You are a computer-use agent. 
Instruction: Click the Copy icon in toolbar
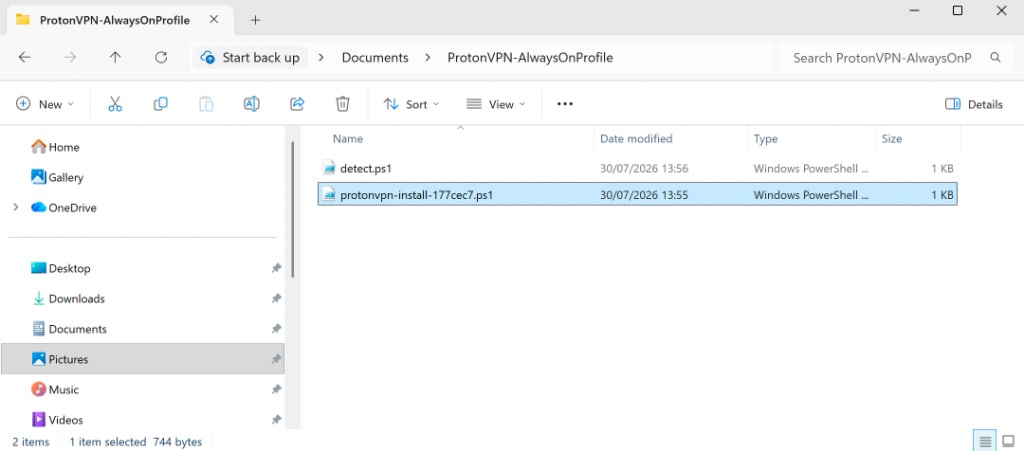(x=161, y=104)
